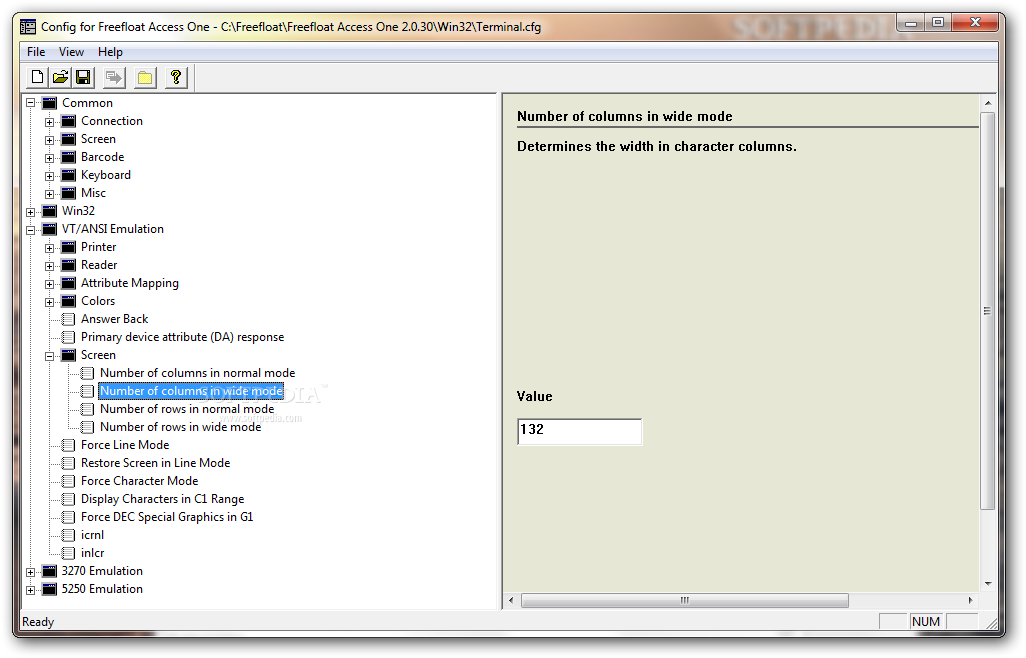Expand the Barcode node
The image size is (1026, 658).
tap(49, 158)
